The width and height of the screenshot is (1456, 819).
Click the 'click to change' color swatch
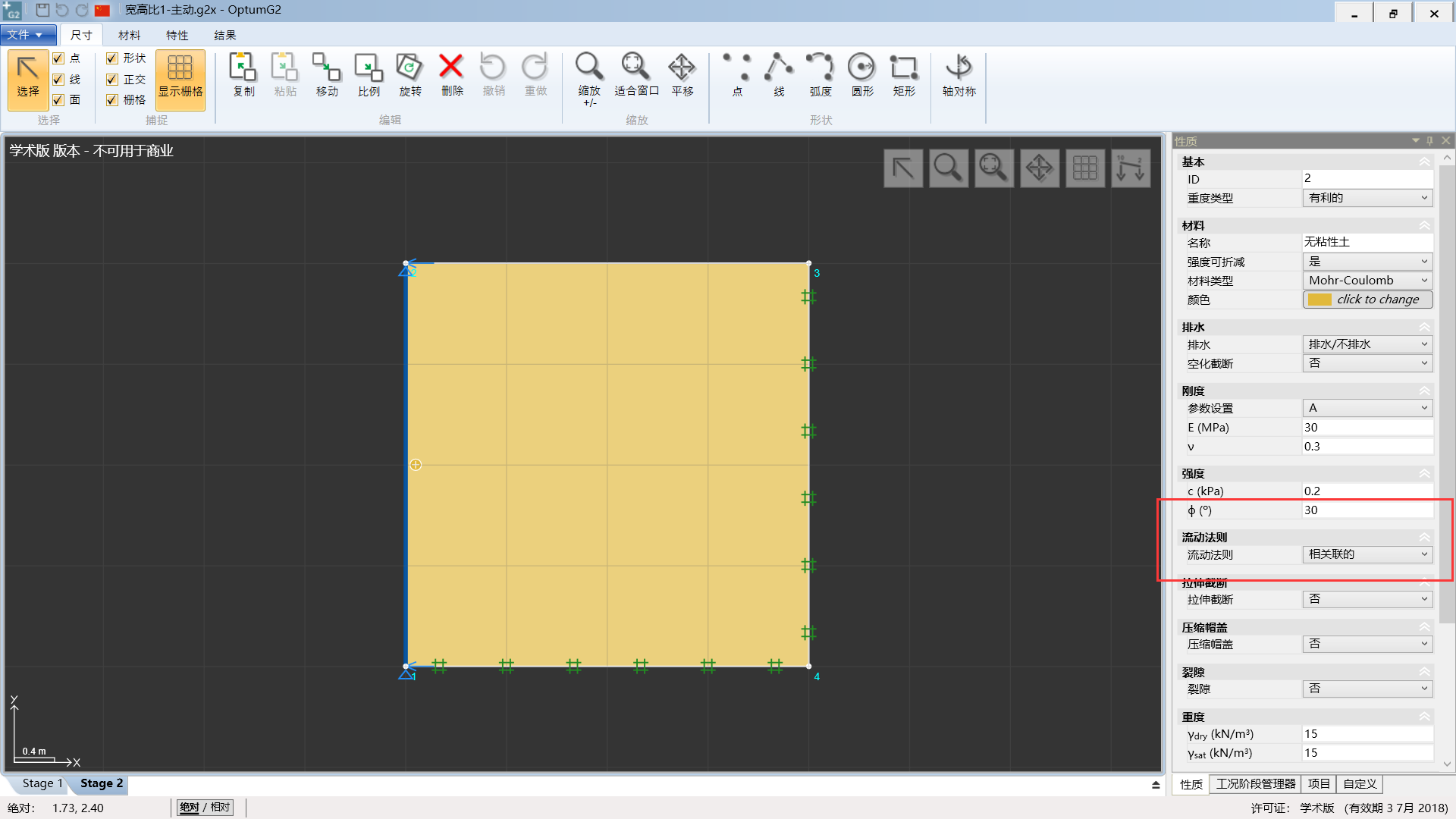click(x=1368, y=300)
